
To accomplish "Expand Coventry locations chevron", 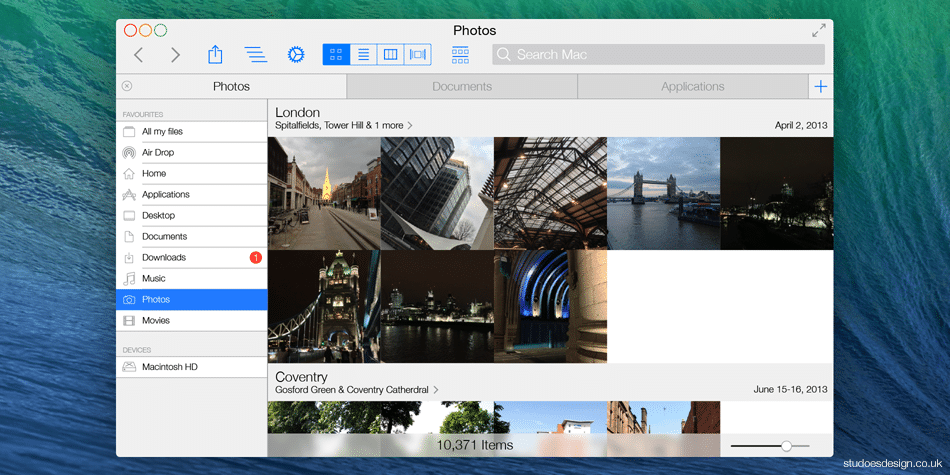I will pyautogui.click(x=436, y=390).
